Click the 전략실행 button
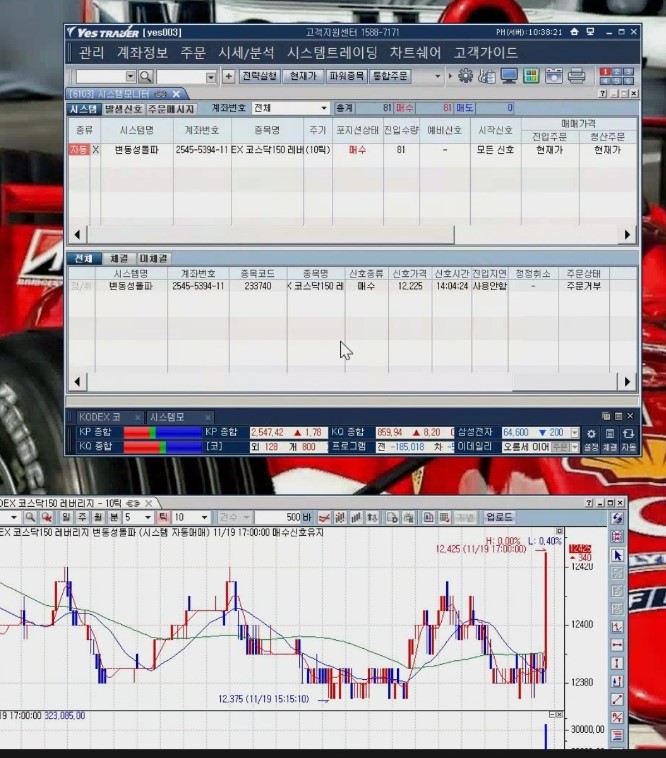This screenshot has height=758, width=666. 258,76
